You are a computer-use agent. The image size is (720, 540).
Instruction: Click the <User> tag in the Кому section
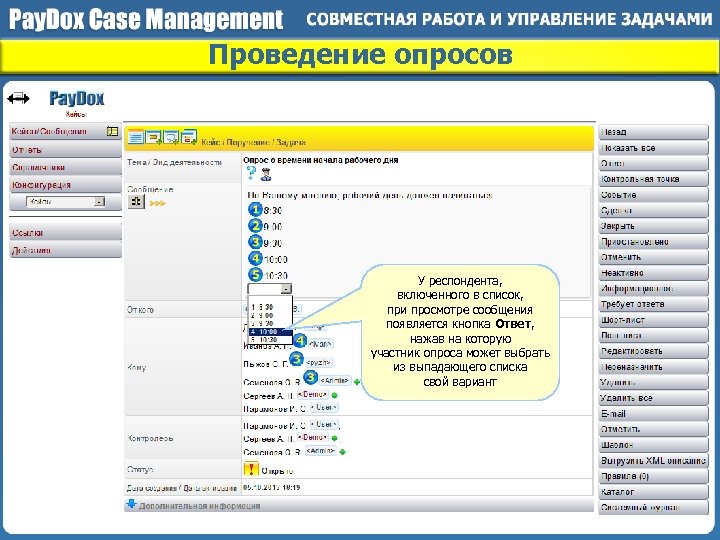[x=324, y=407]
